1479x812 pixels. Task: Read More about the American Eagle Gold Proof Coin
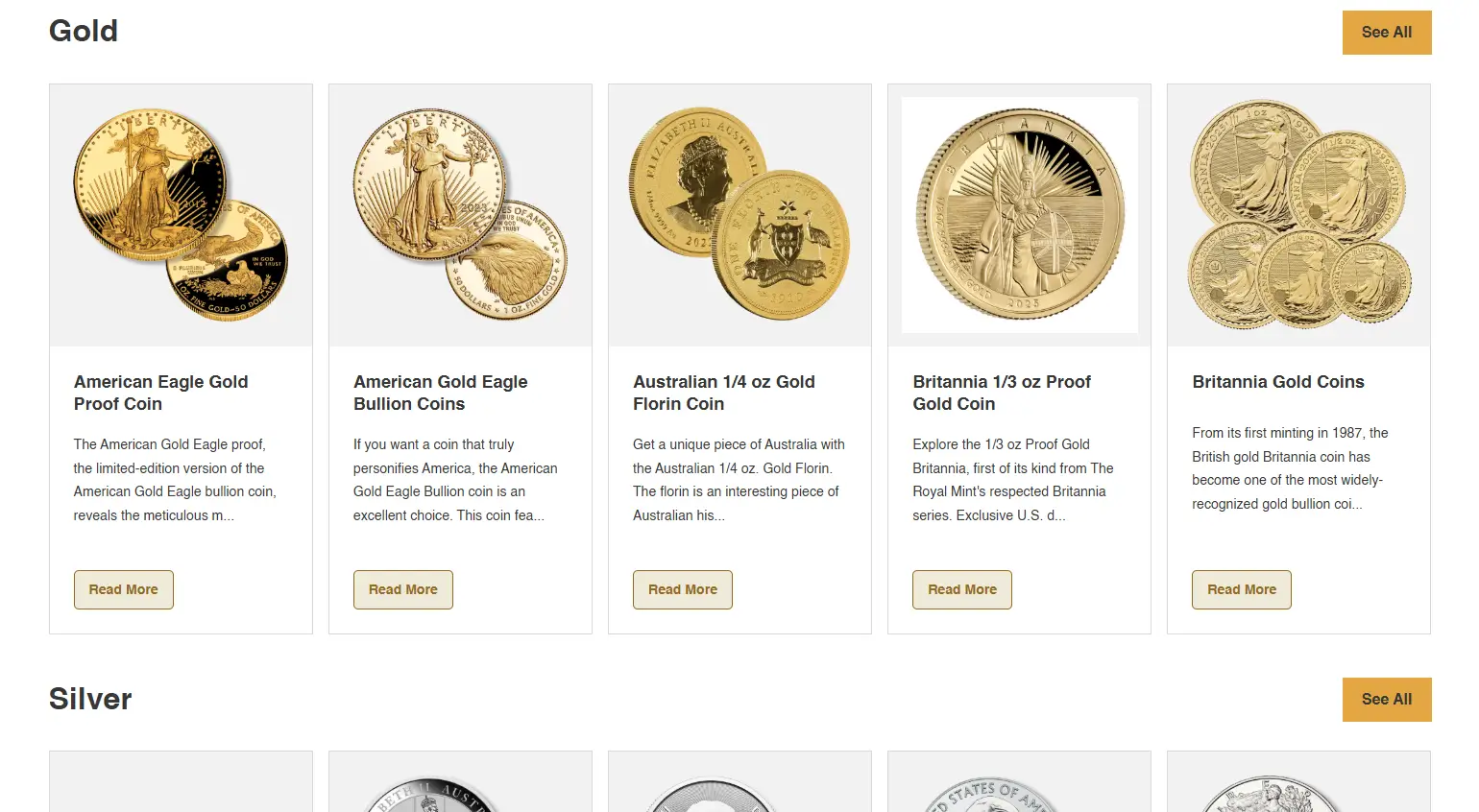tap(123, 589)
